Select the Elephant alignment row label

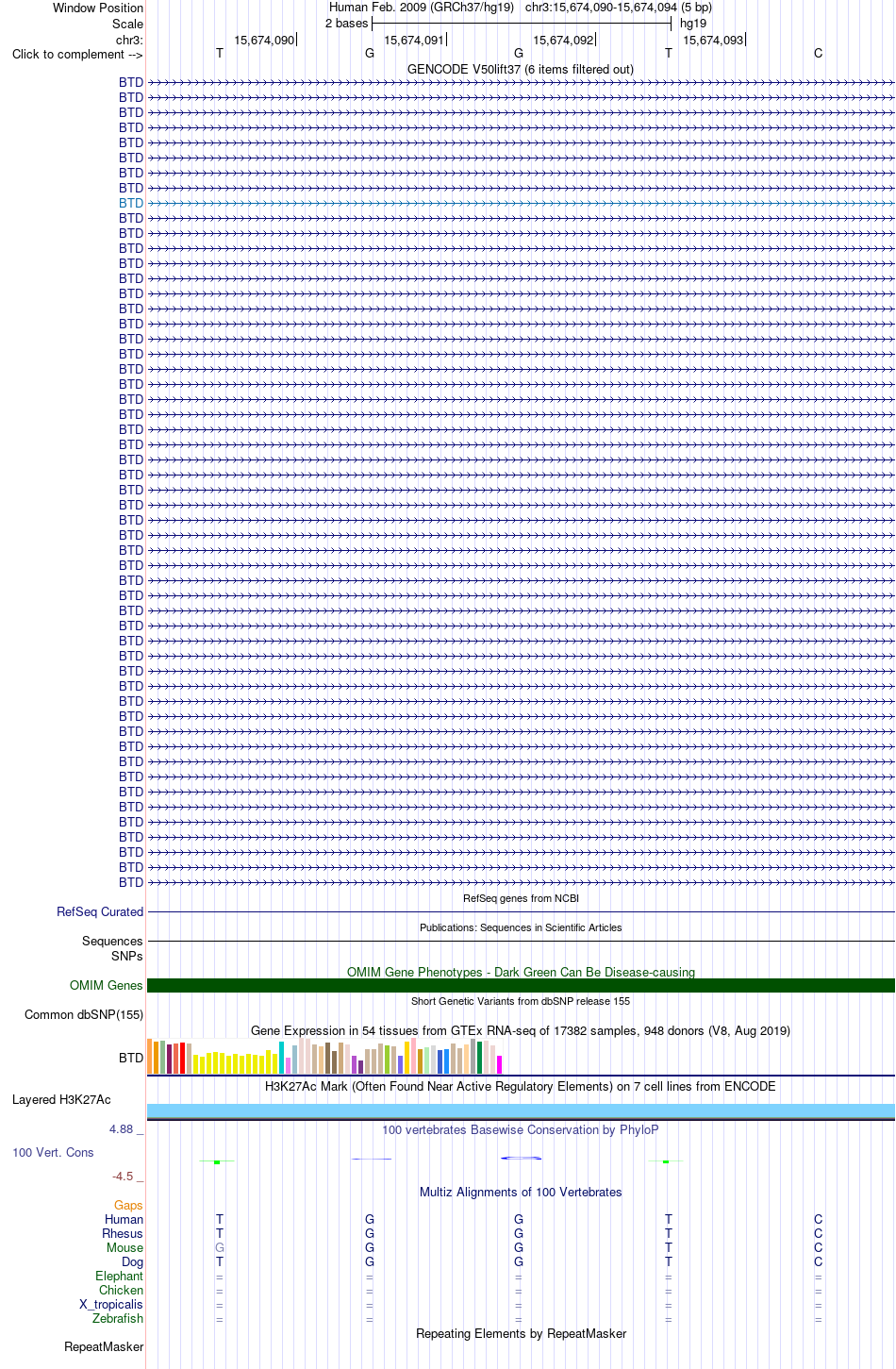(x=120, y=1277)
